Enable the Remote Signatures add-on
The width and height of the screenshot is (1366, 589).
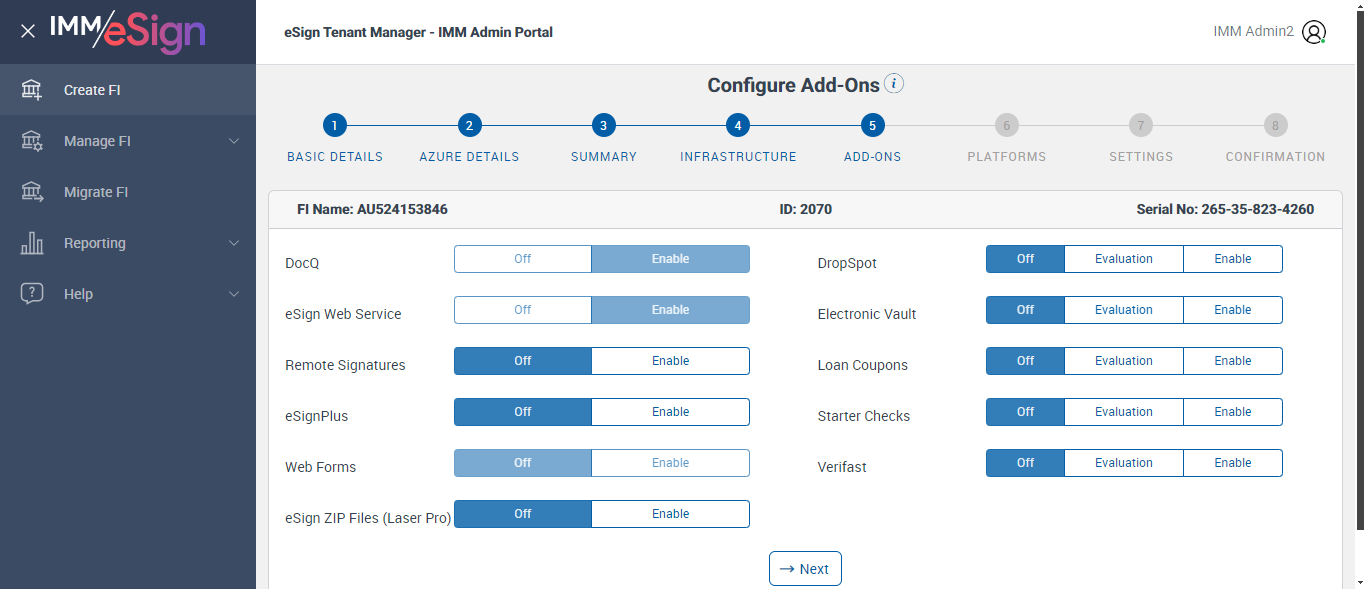tap(670, 361)
